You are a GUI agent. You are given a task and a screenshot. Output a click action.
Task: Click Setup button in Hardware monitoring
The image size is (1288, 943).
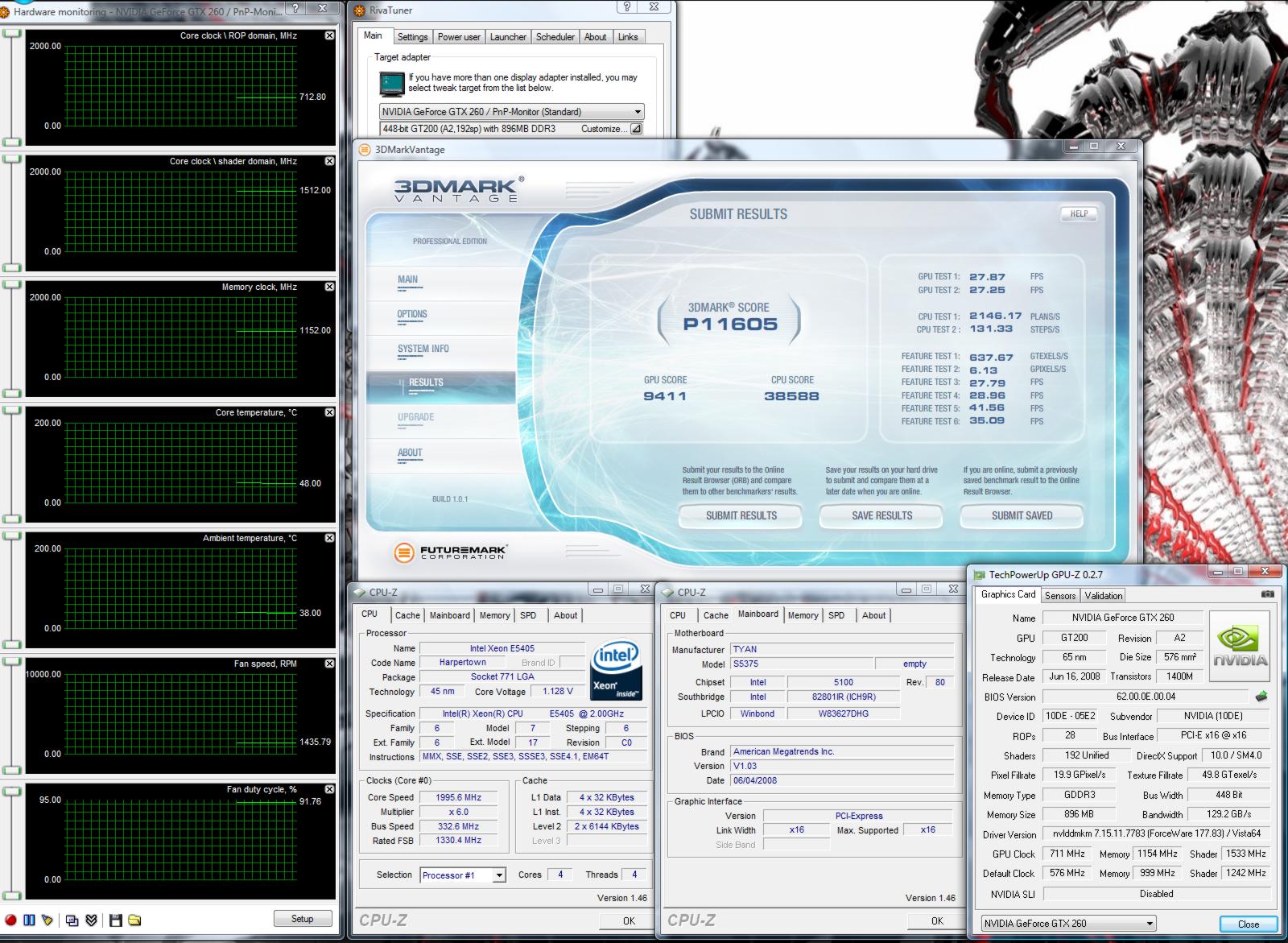(x=303, y=919)
